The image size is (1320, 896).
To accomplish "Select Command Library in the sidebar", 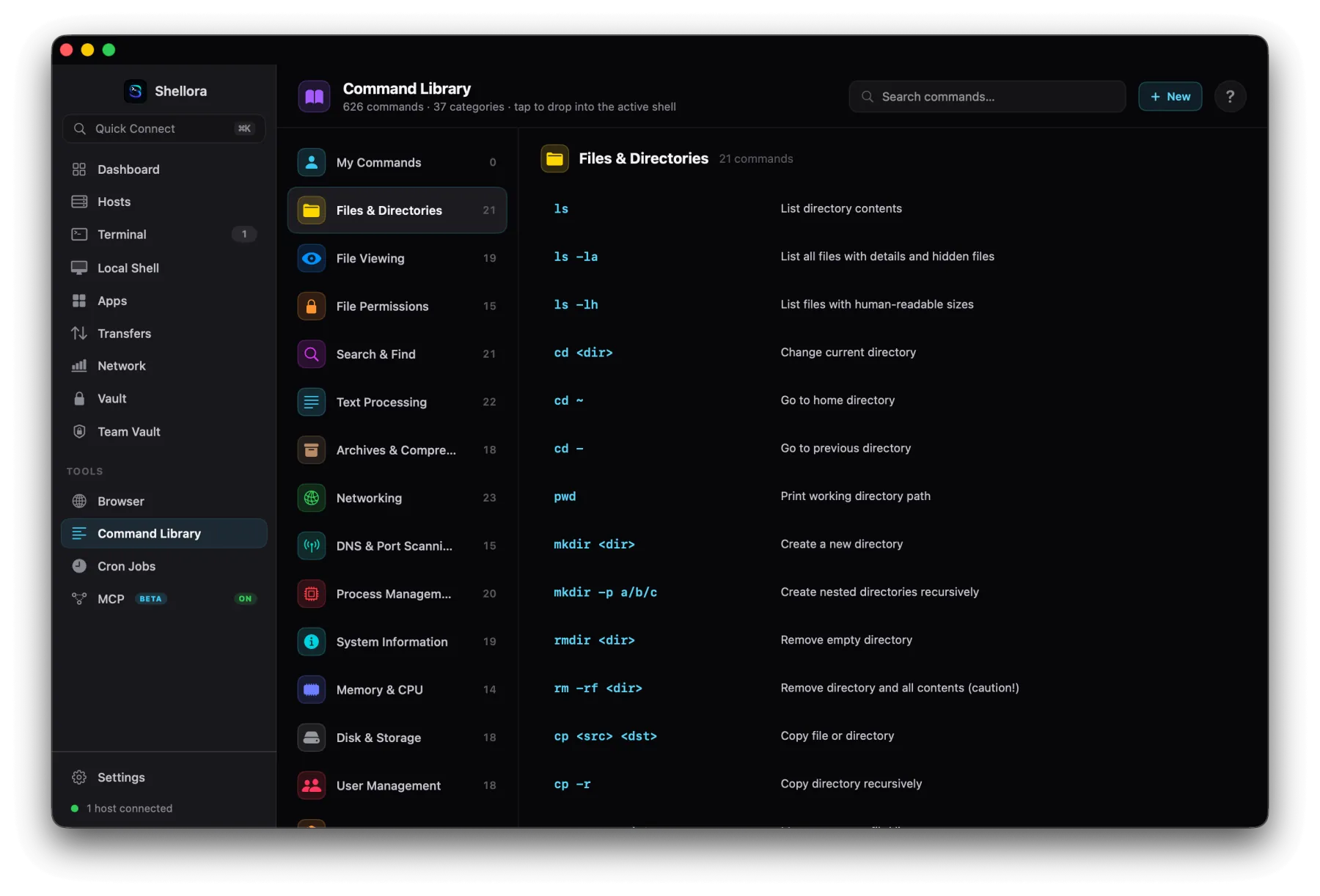I will (x=164, y=533).
